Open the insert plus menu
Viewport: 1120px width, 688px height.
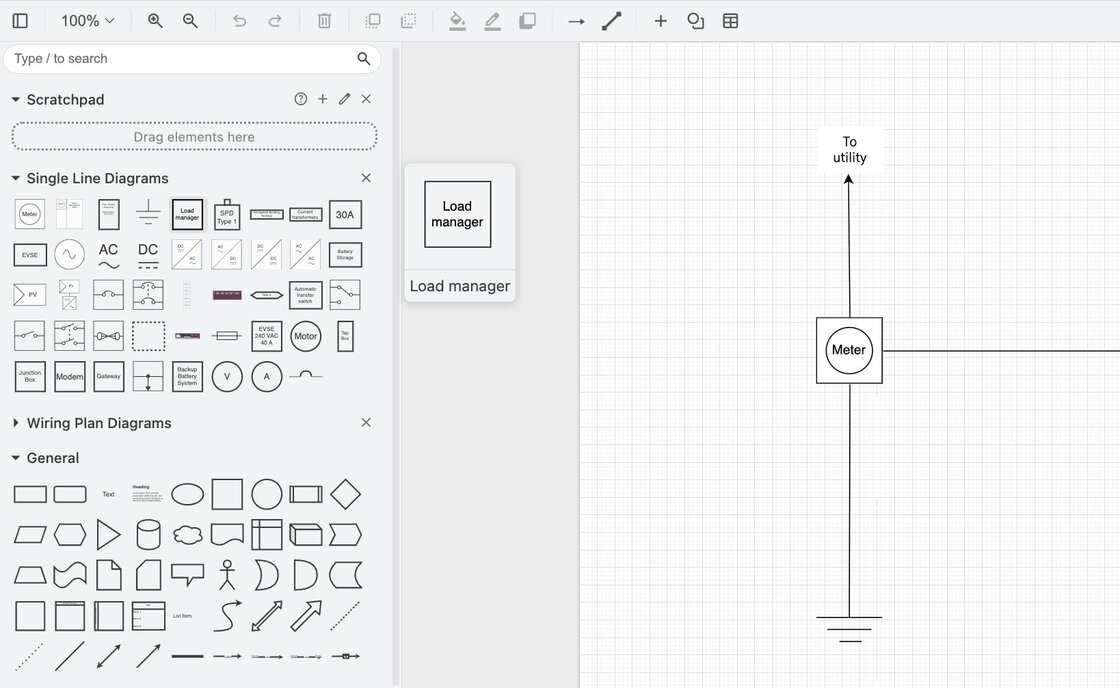click(x=660, y=20)
